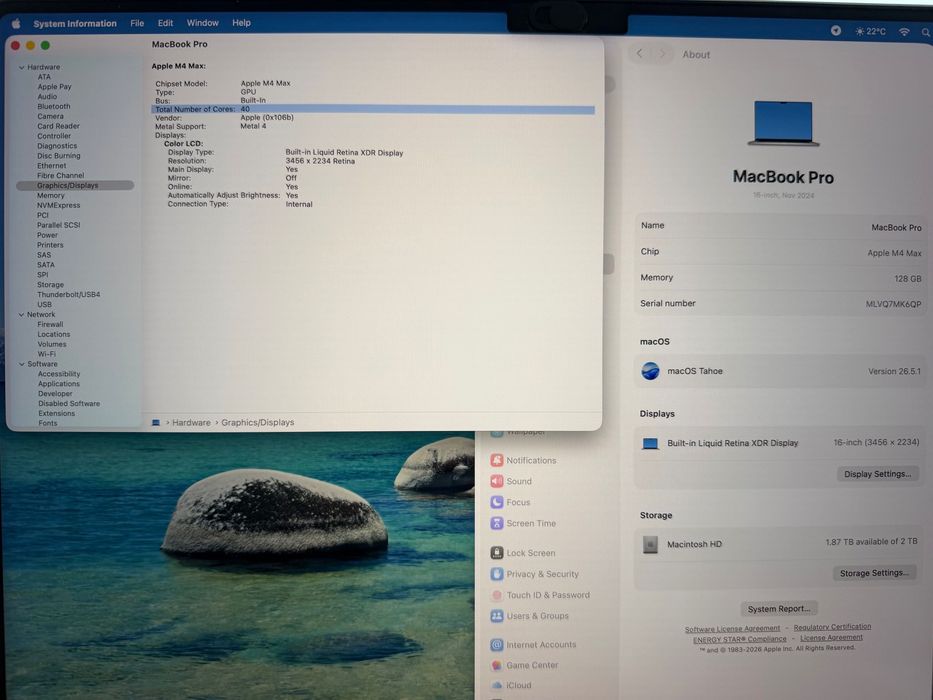Select Storage in the sidebar
Screen dimensions: 933x700
(x=50, y=285)
